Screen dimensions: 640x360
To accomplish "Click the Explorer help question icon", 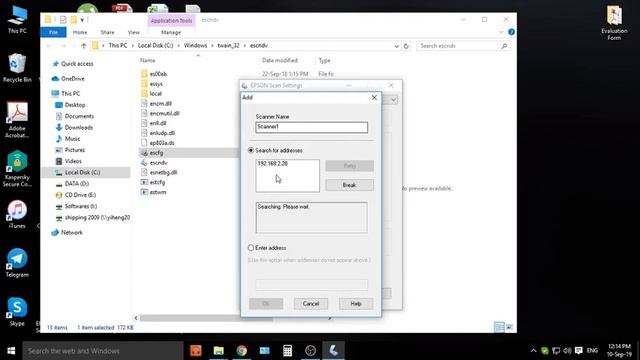I will point(511,32).
